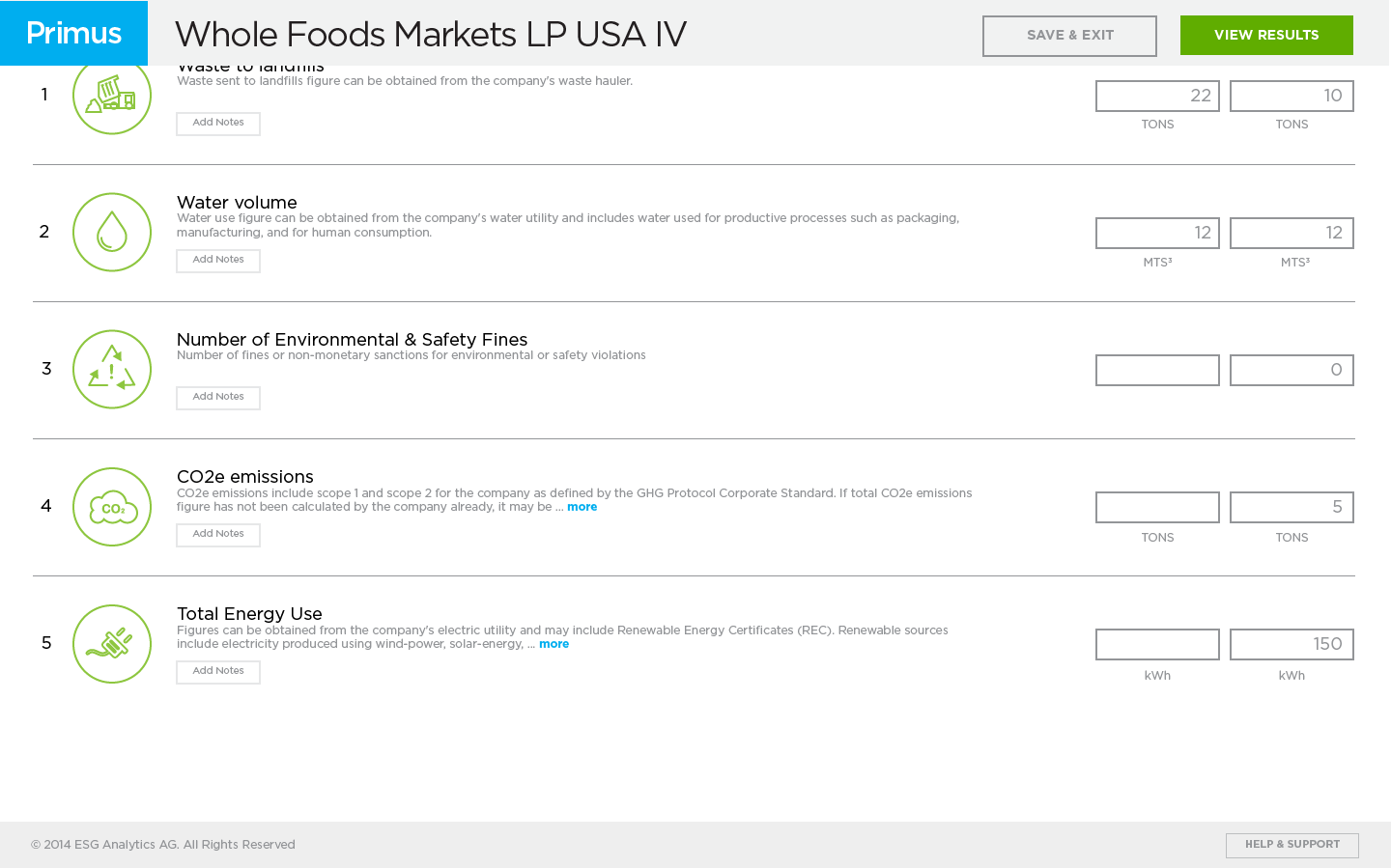Viewport: 1391px width, 868px height.
Task: Add Notes for Total Energy Use
Action: [x=218, y=672]
